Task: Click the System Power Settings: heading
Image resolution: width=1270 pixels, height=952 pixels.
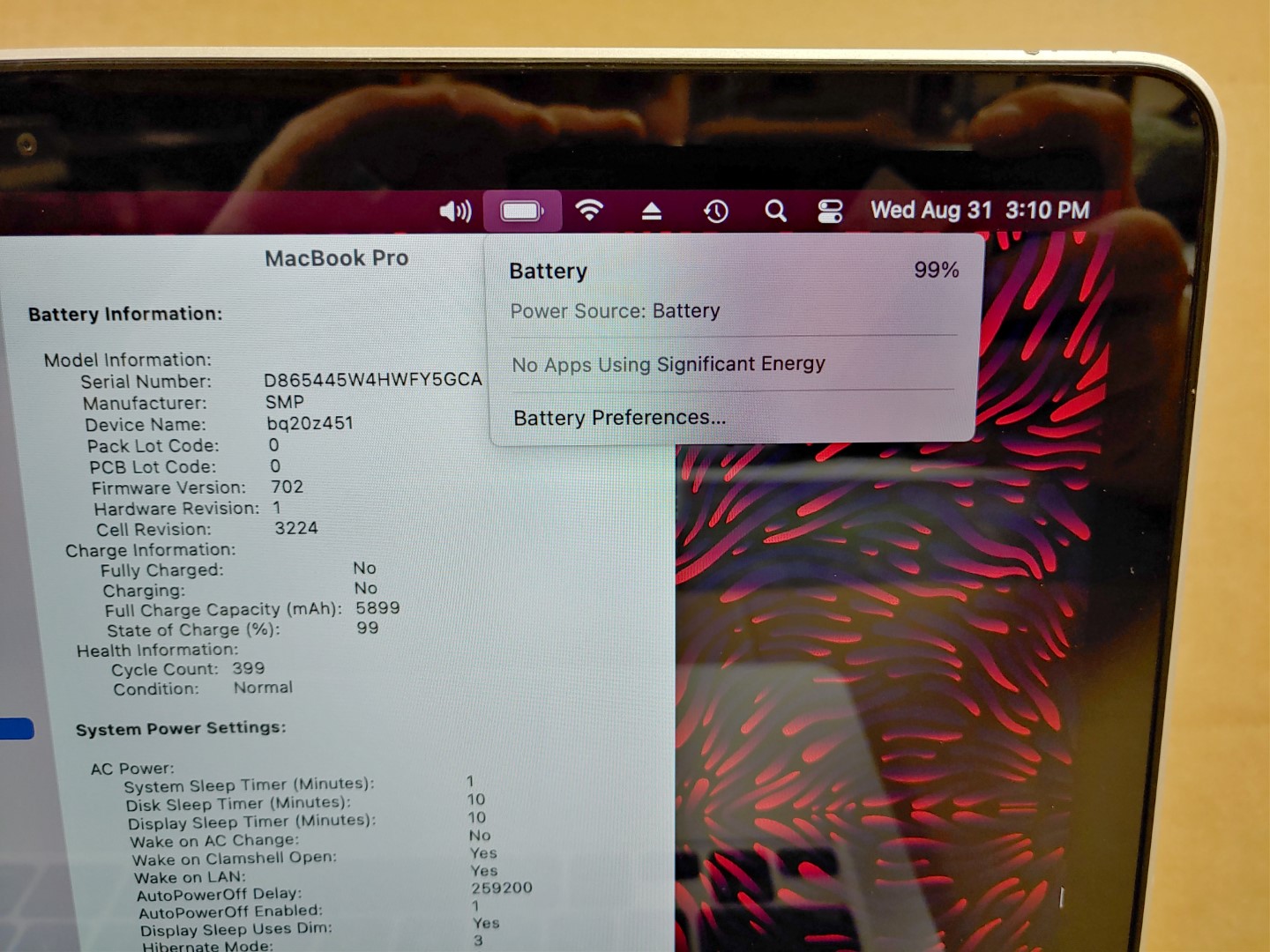Action: coord(181,728)
